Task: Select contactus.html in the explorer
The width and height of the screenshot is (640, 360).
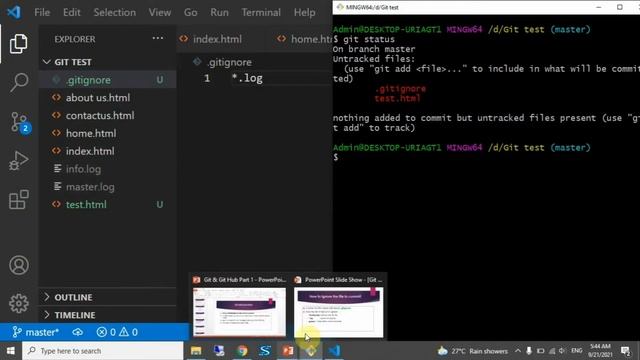Action: pyautogui.click(x=108, y=116)
